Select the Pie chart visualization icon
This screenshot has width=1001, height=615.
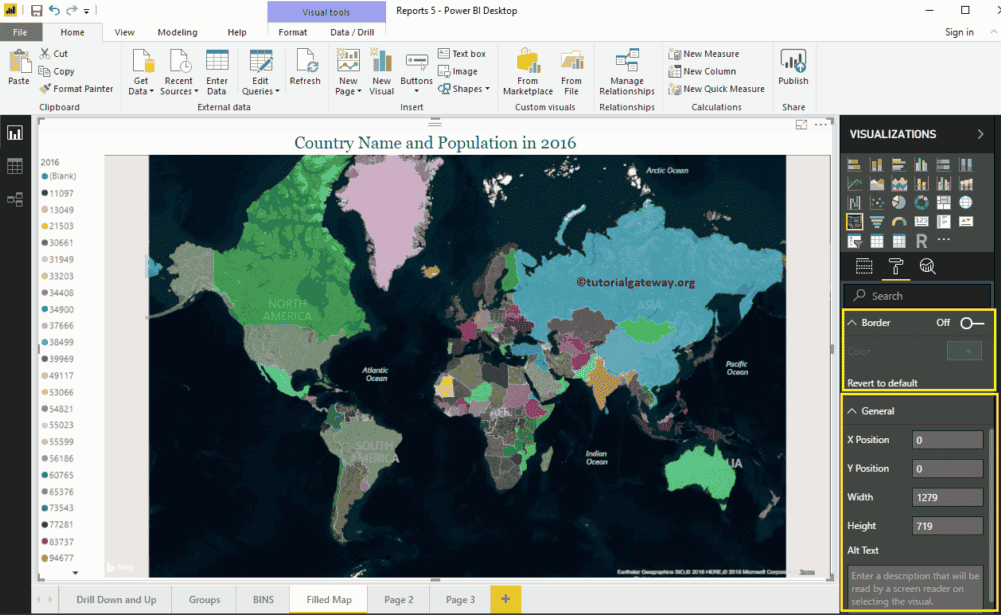coord(899,202)
